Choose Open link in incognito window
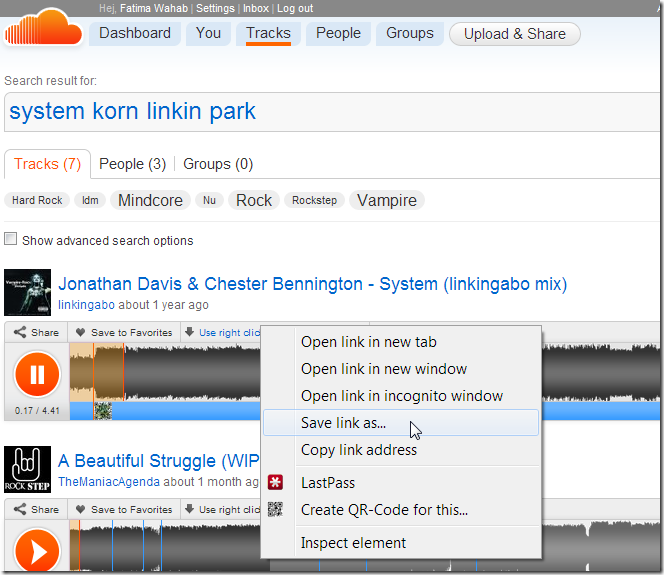This screenshot has width=664, height=575. pos(401,396)
